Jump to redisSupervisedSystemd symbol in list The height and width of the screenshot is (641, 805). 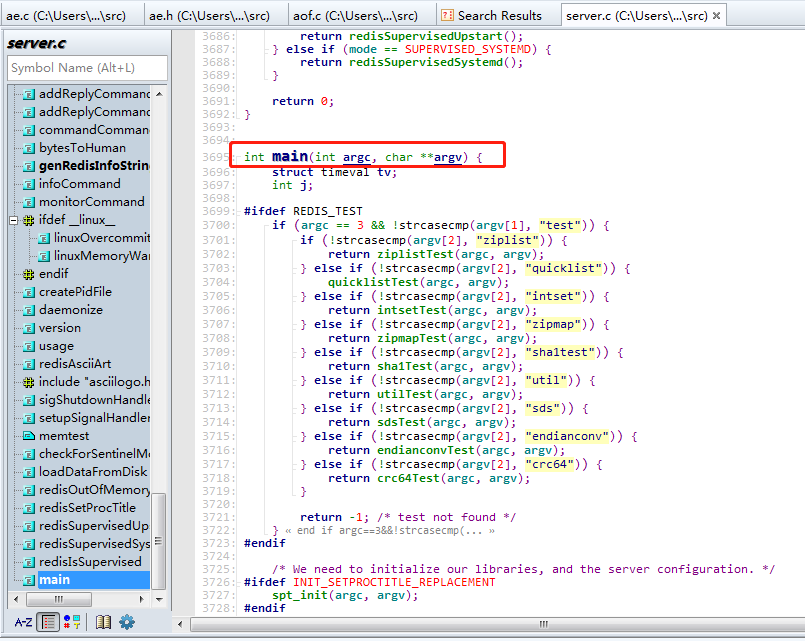94,544
